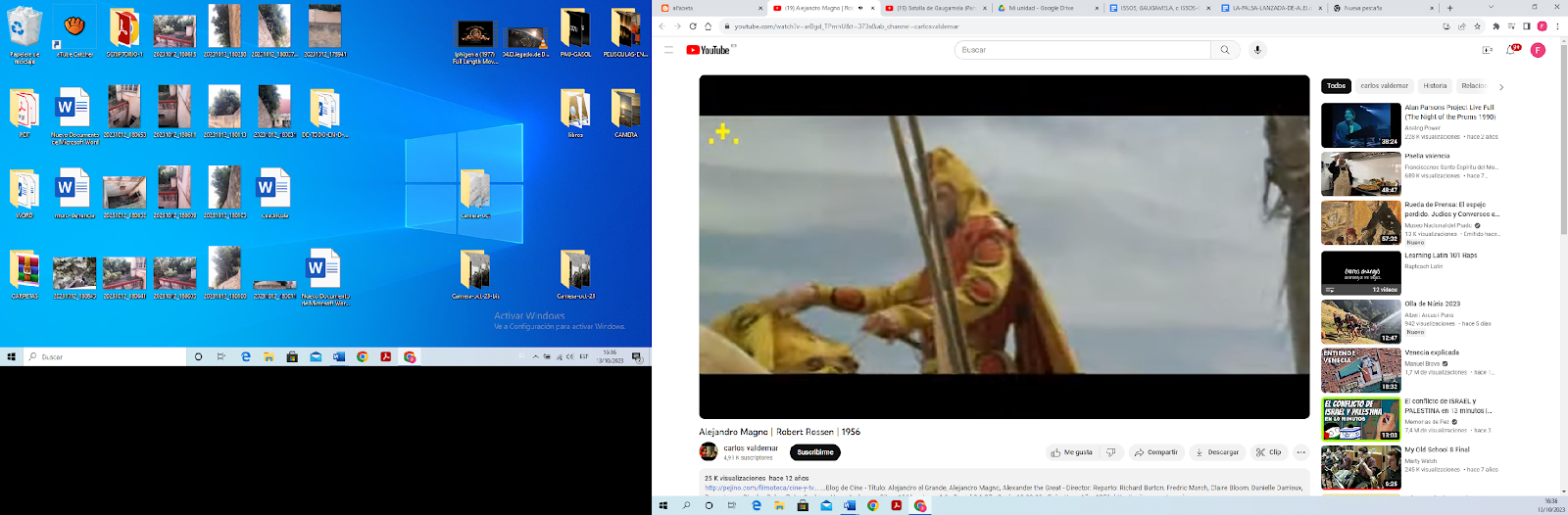Click the Alejandro Magno video player
Viewport: 1568px width, 515px height.
1004,247
